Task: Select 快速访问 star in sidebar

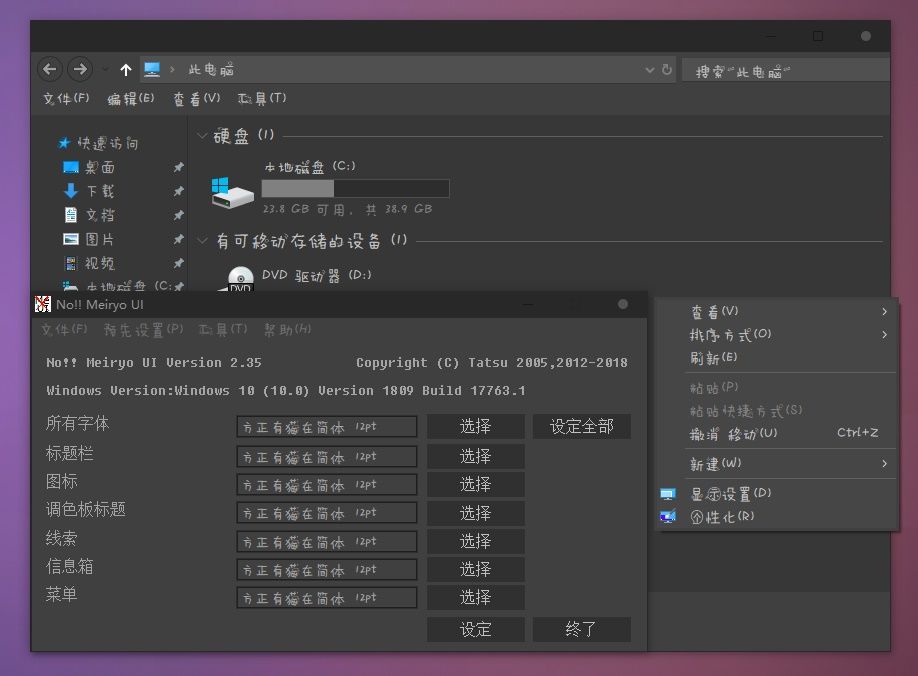Action: click(64, 143)
